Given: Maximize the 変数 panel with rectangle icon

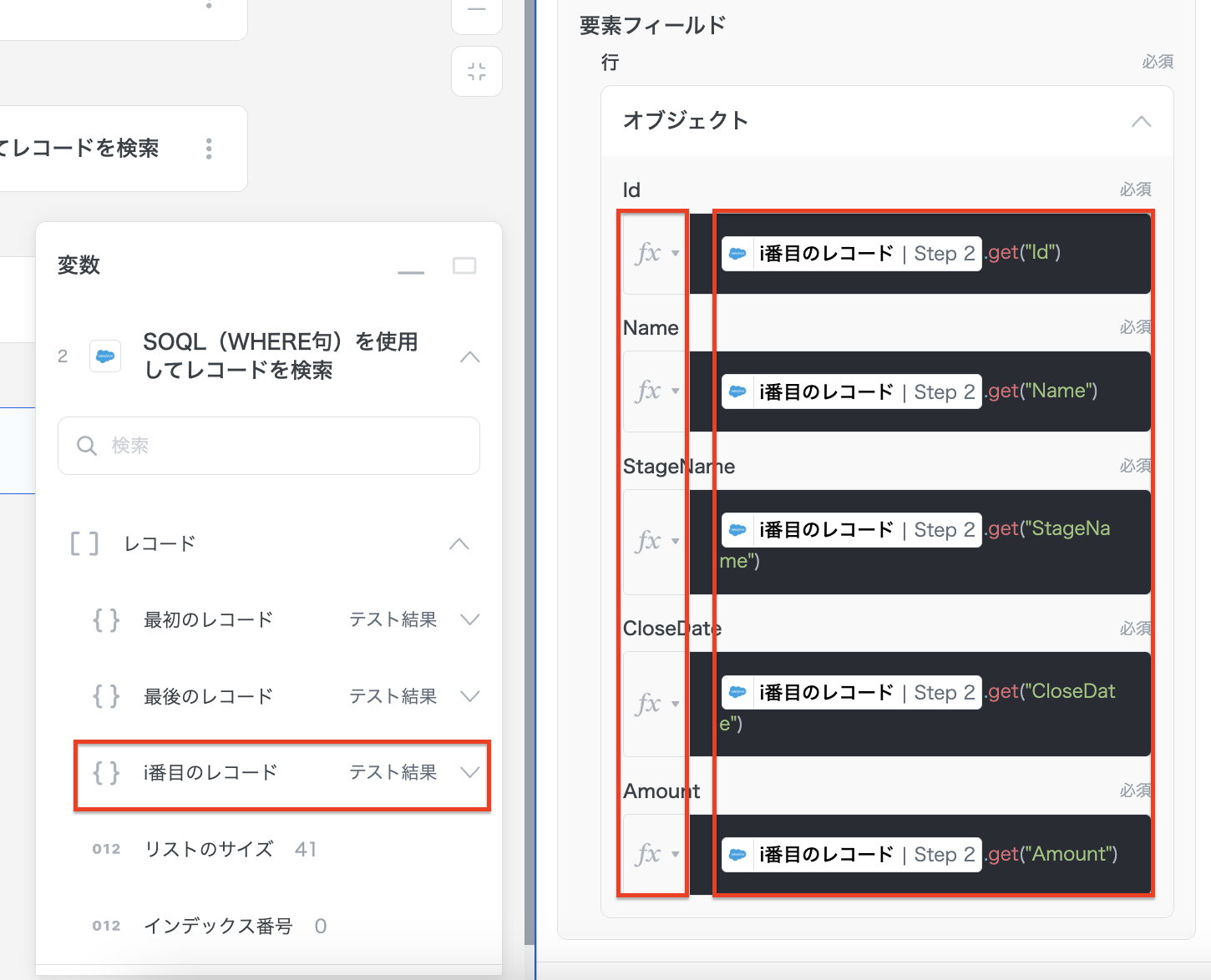Looking at the screenshot, I should click(x=464, y=266).
